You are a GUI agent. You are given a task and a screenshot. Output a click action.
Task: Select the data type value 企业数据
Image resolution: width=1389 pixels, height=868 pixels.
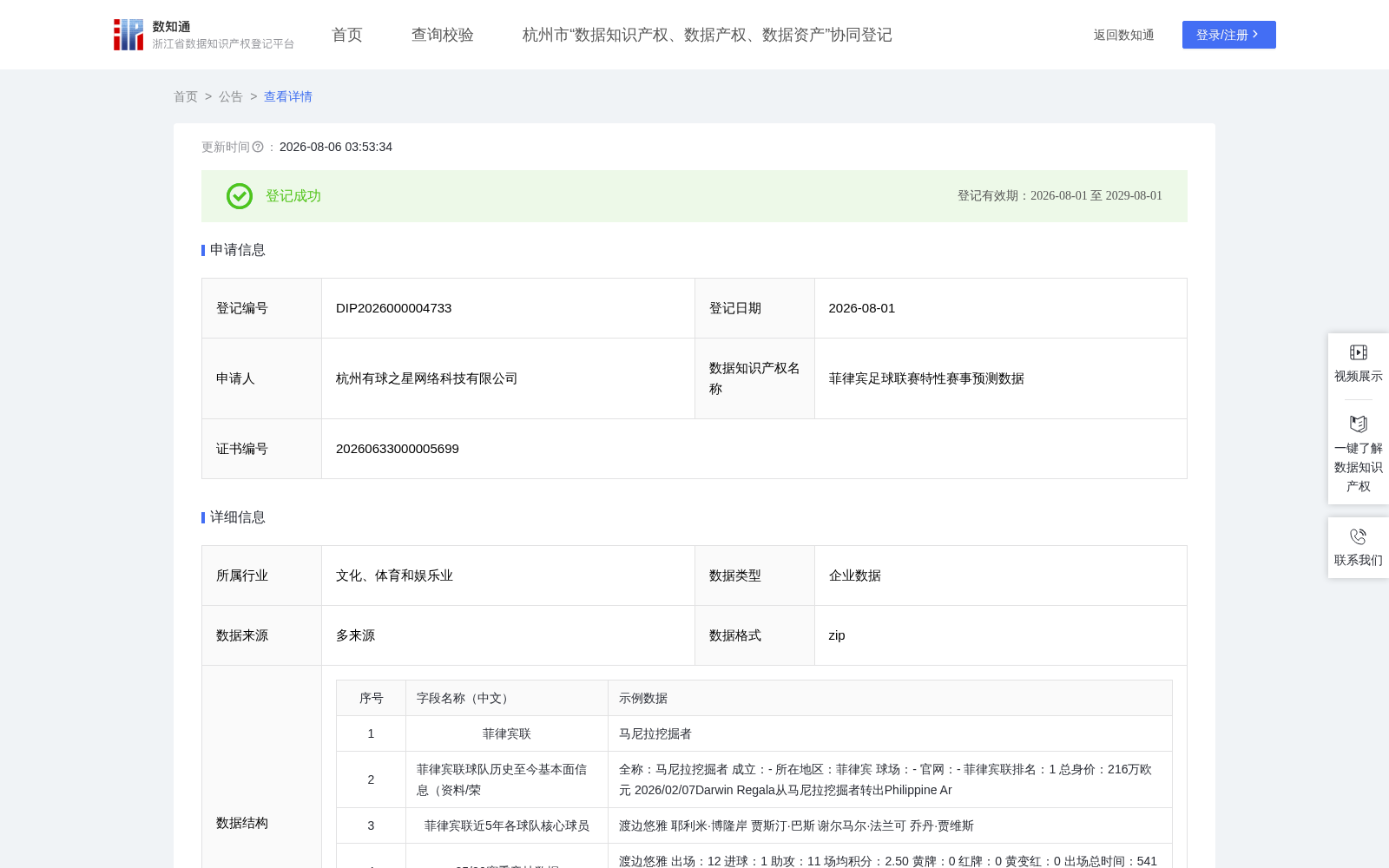click(x=854, y=575)
